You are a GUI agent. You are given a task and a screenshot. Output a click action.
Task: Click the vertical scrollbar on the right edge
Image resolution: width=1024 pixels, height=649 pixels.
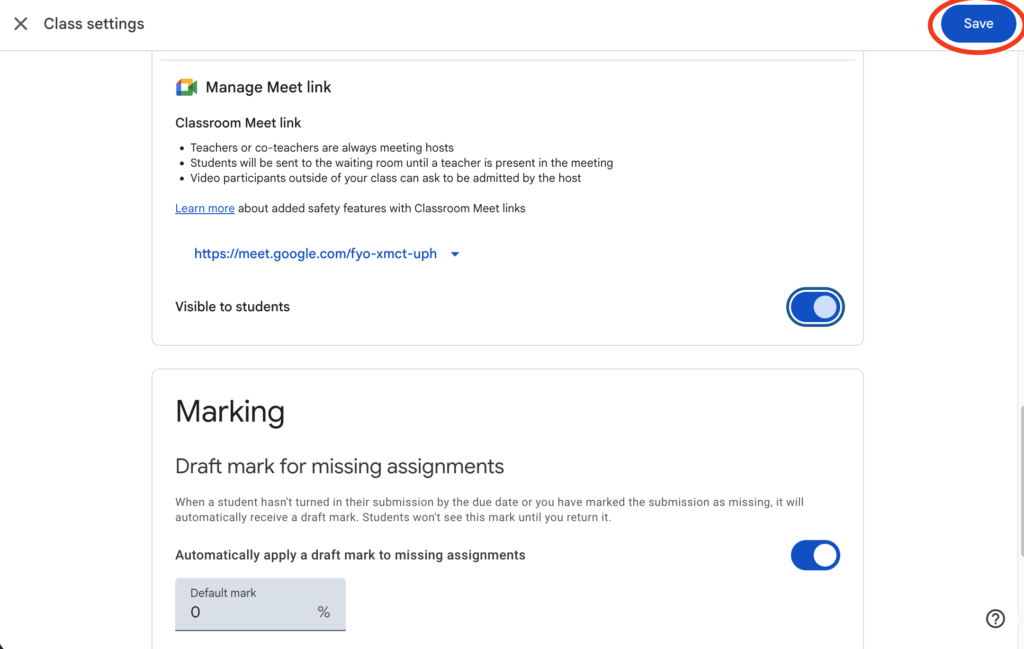coord(1019,480)
